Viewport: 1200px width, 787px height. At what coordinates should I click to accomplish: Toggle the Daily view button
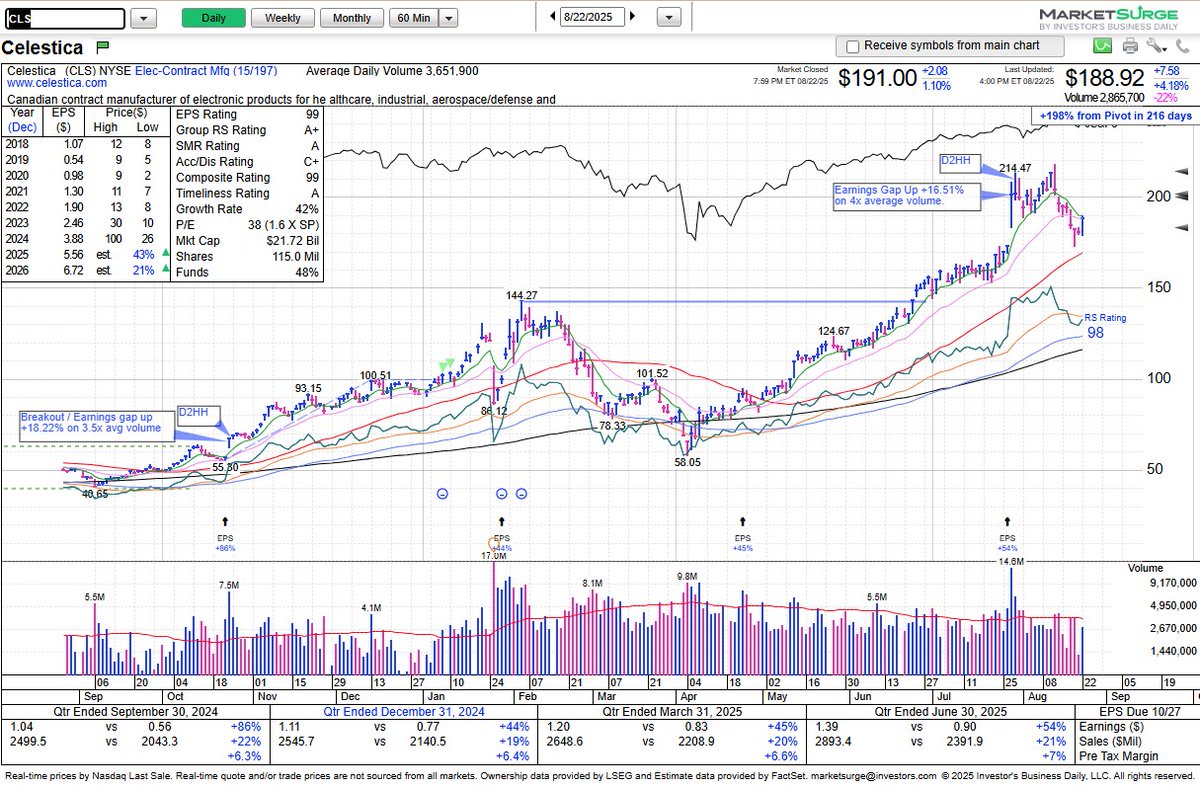click(212, 18)
